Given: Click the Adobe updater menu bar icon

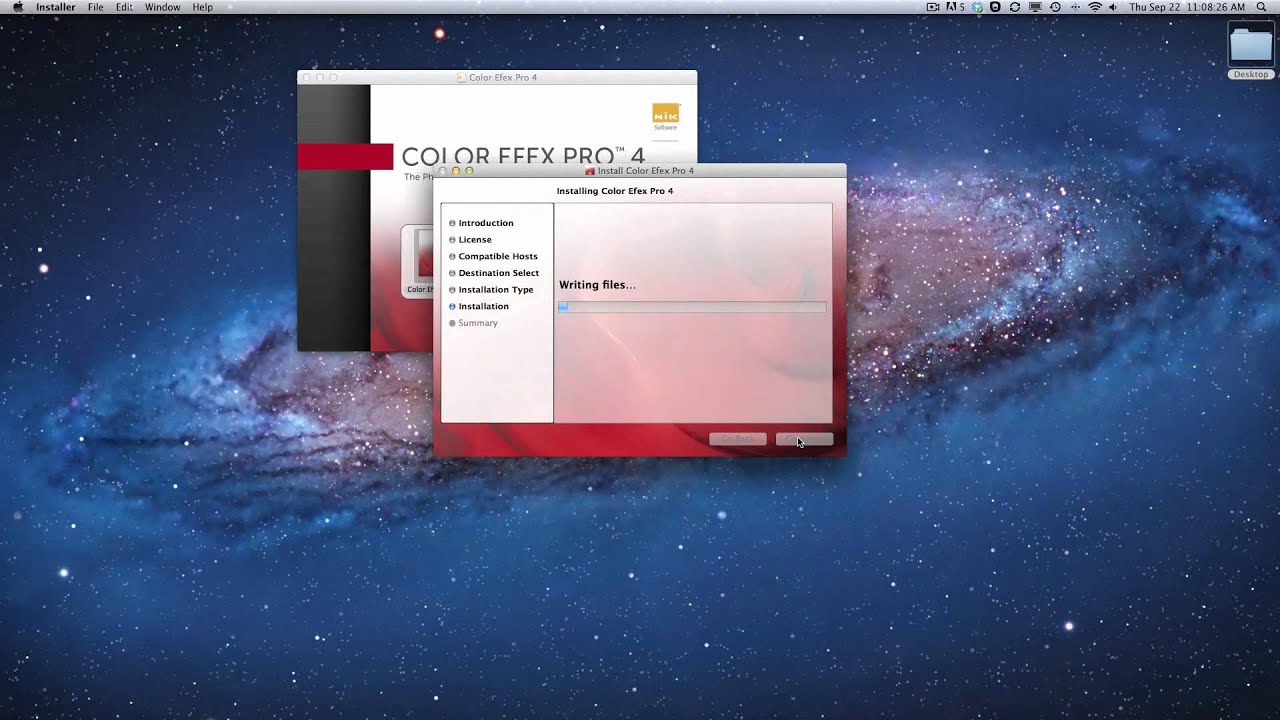Looking at the screenshot, I should [x=954, y=7].
